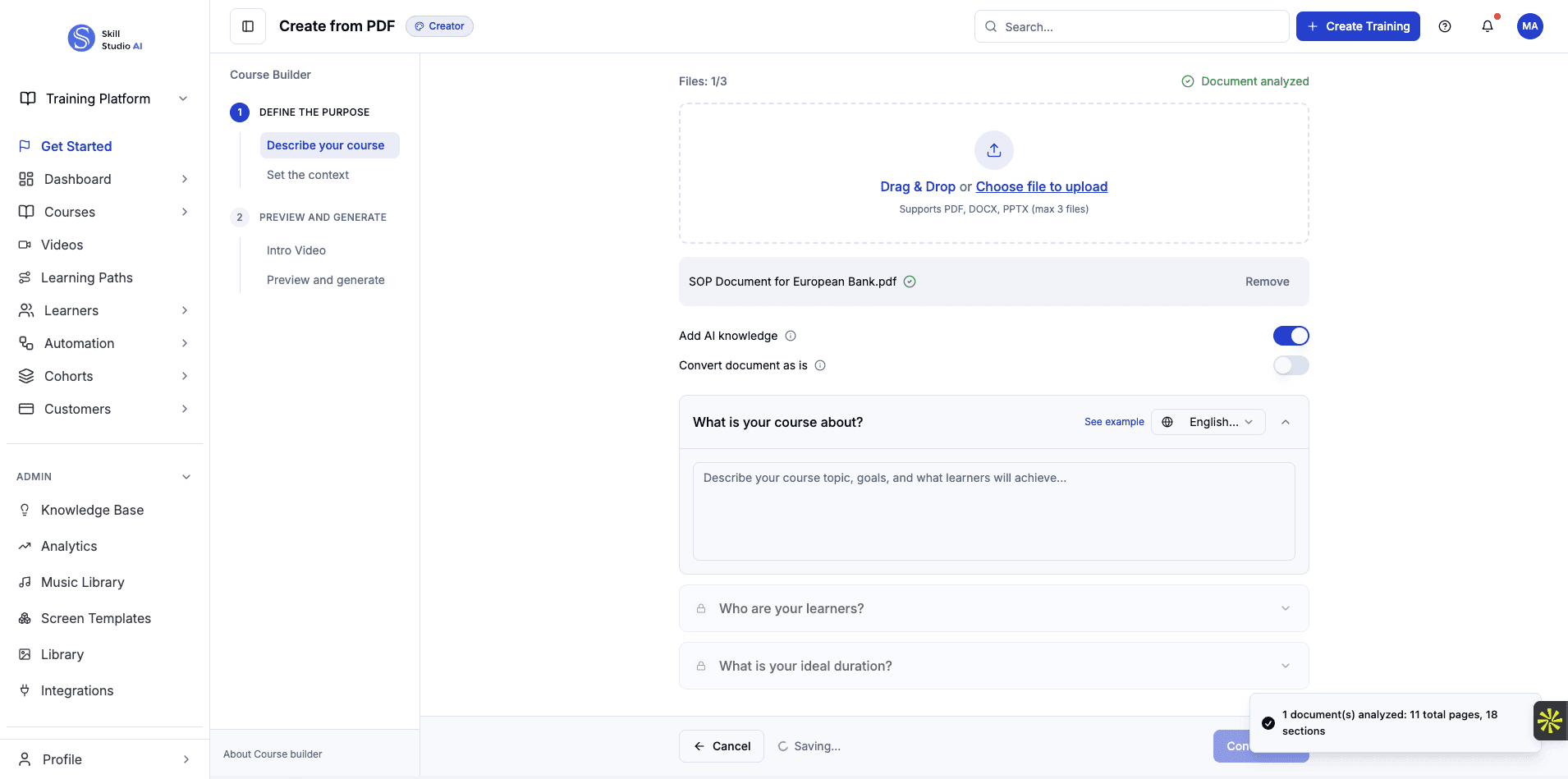Remove the SOP Document for European Bank PDF
This screenshot has height=779, width=1568.
(x=1267, y=281)
